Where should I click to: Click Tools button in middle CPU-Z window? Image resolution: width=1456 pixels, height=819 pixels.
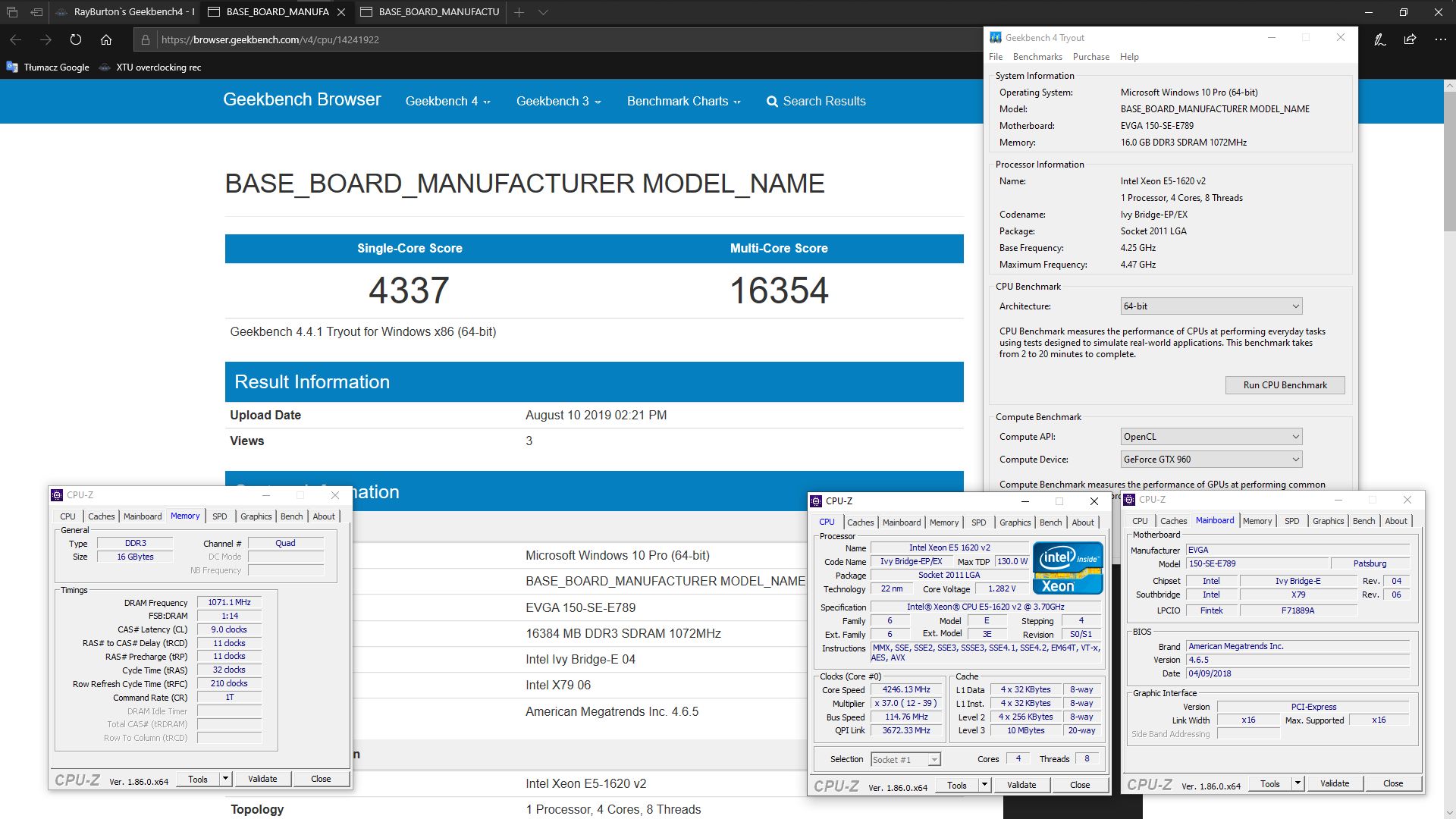(957, 785)
